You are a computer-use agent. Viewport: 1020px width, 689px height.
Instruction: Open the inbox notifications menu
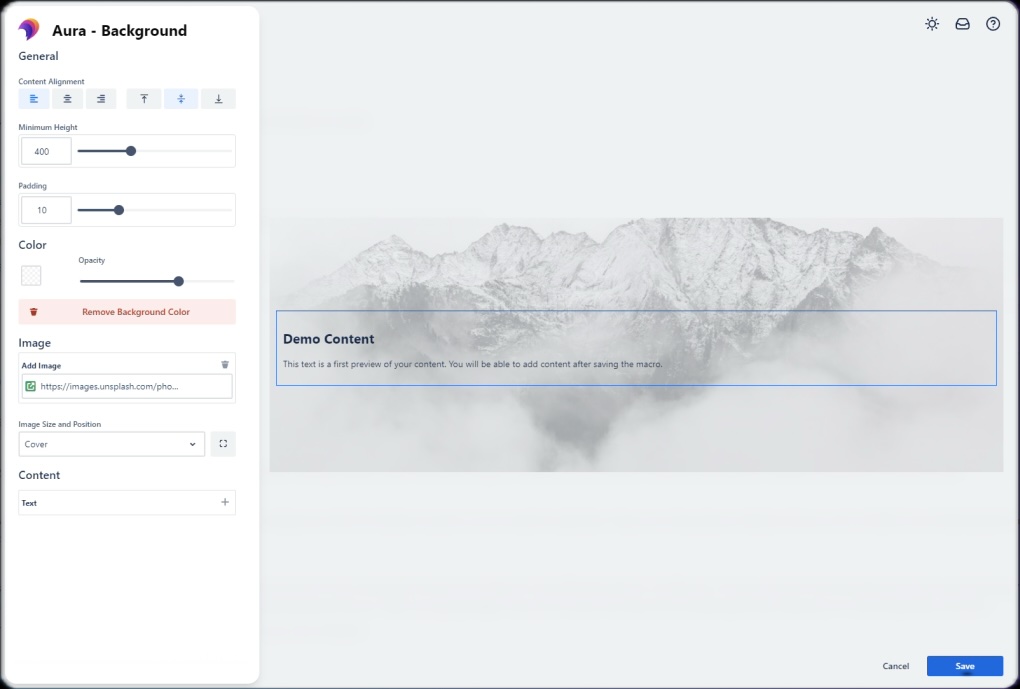962,23
